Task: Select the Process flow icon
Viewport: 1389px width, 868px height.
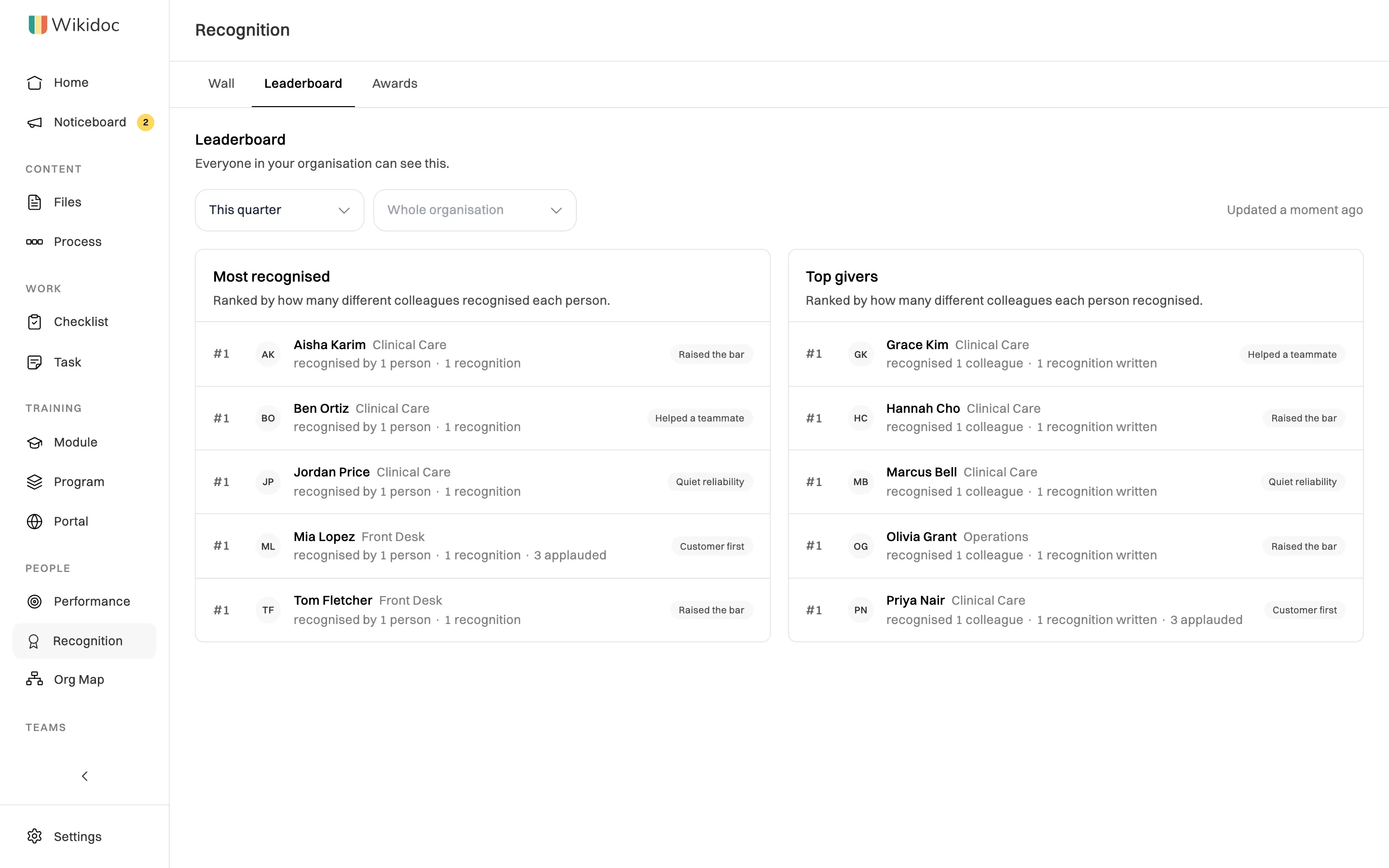Action: 34,242
